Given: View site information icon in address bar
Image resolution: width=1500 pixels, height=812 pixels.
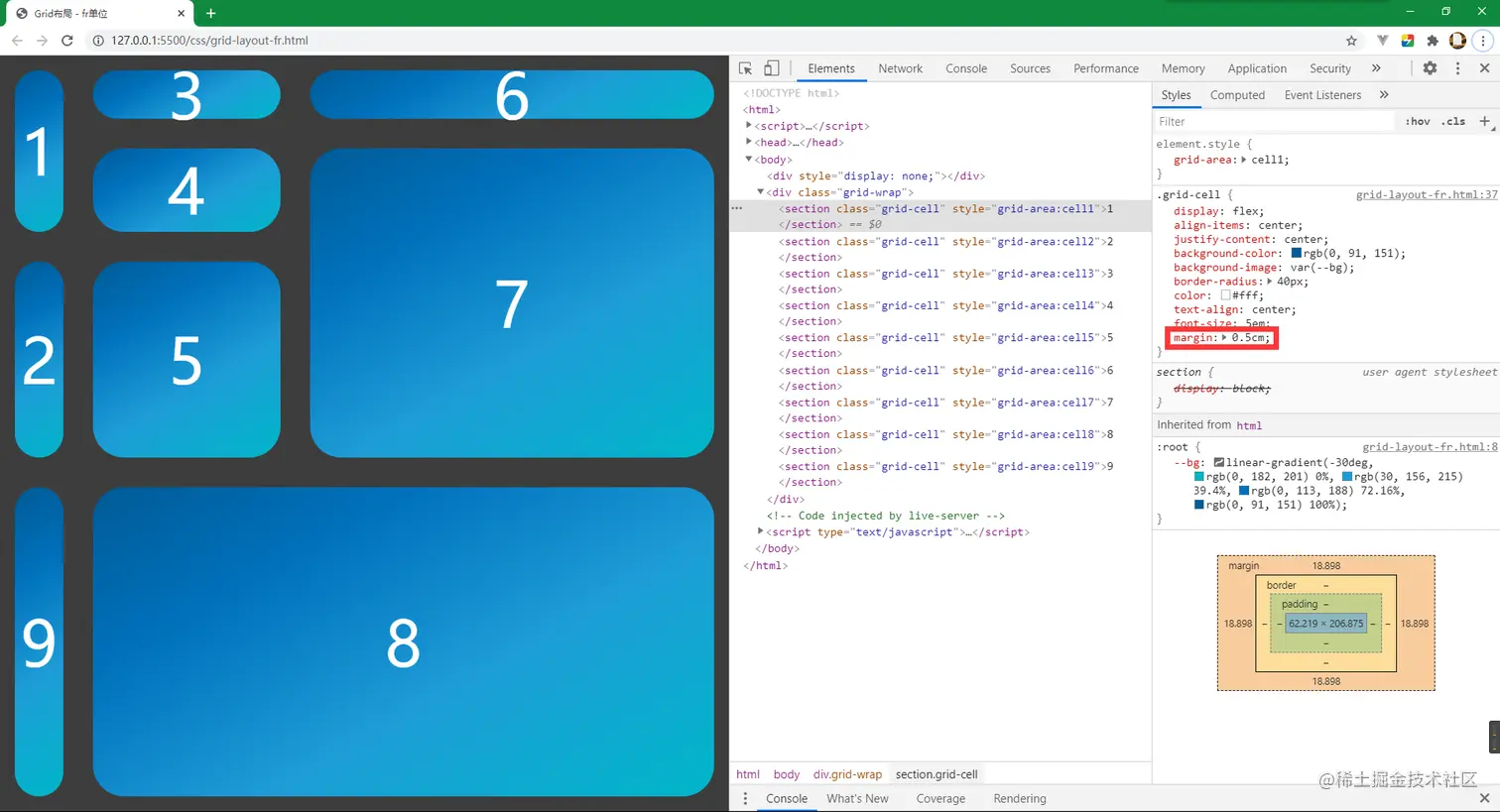Looking at the screenshot, I should click(x=98, y=41).
